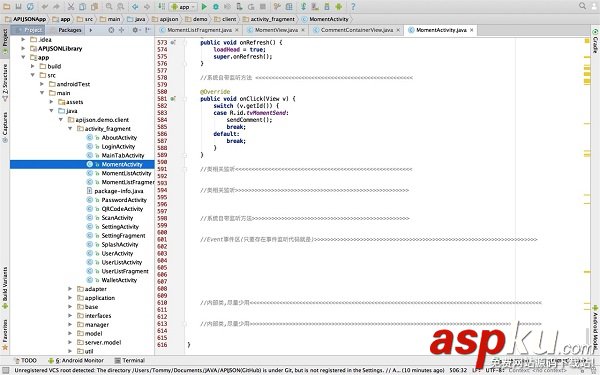The image size is (600, 375).
Task: Open the CommentContainerView.java tab
Action: 357,30
